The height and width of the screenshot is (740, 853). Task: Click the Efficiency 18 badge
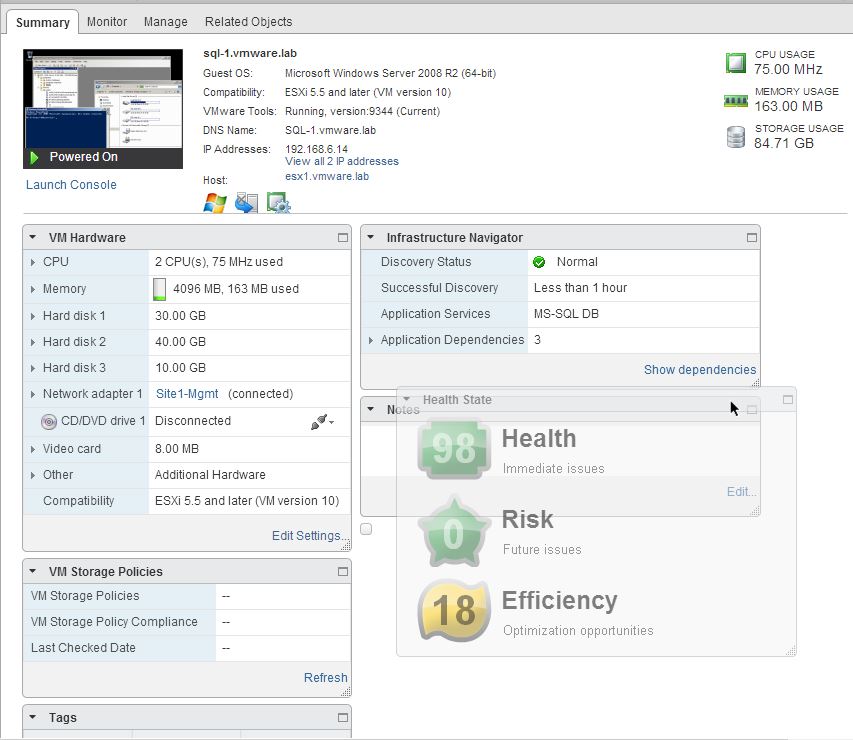pyautogui.click(x=454, y=610)
